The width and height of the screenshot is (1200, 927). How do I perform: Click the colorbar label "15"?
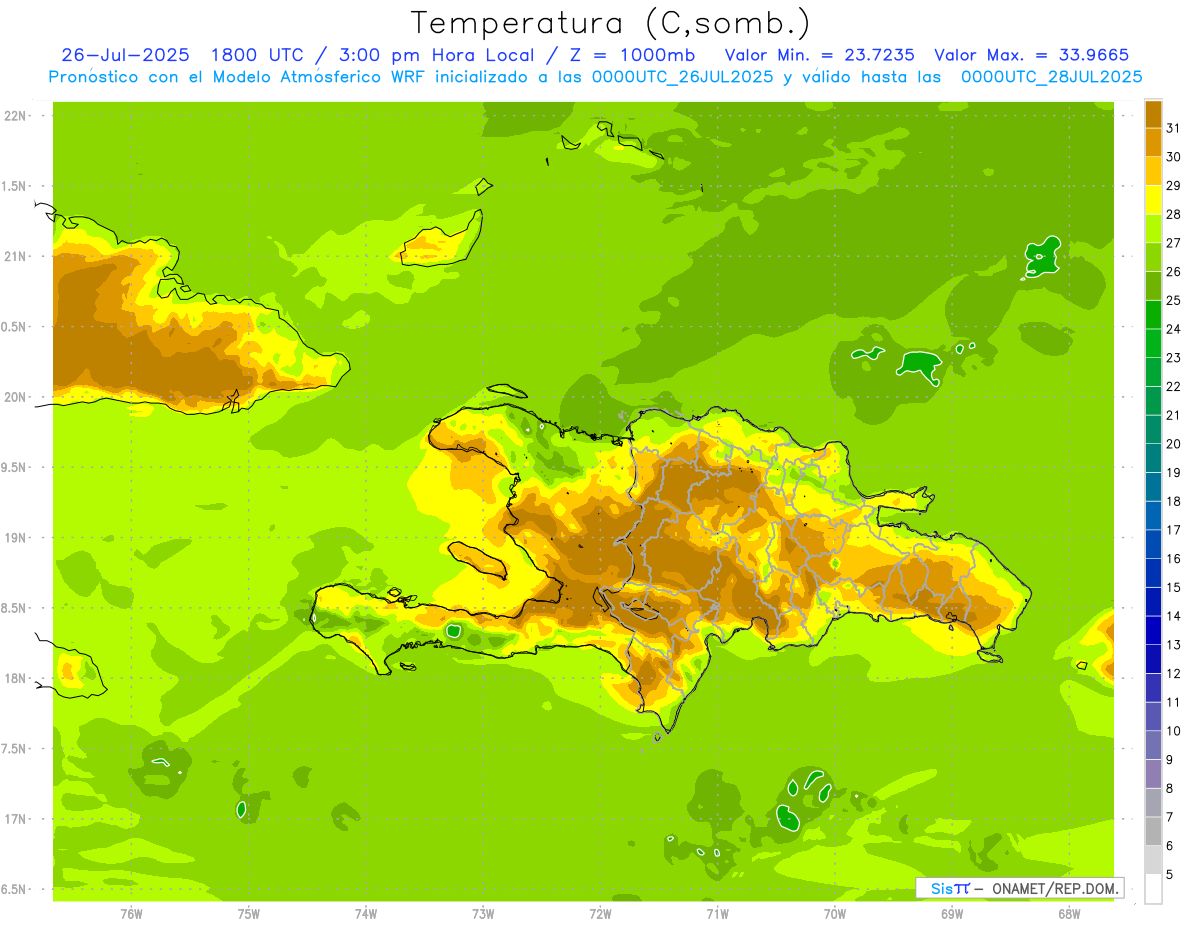pos(1173,588)
